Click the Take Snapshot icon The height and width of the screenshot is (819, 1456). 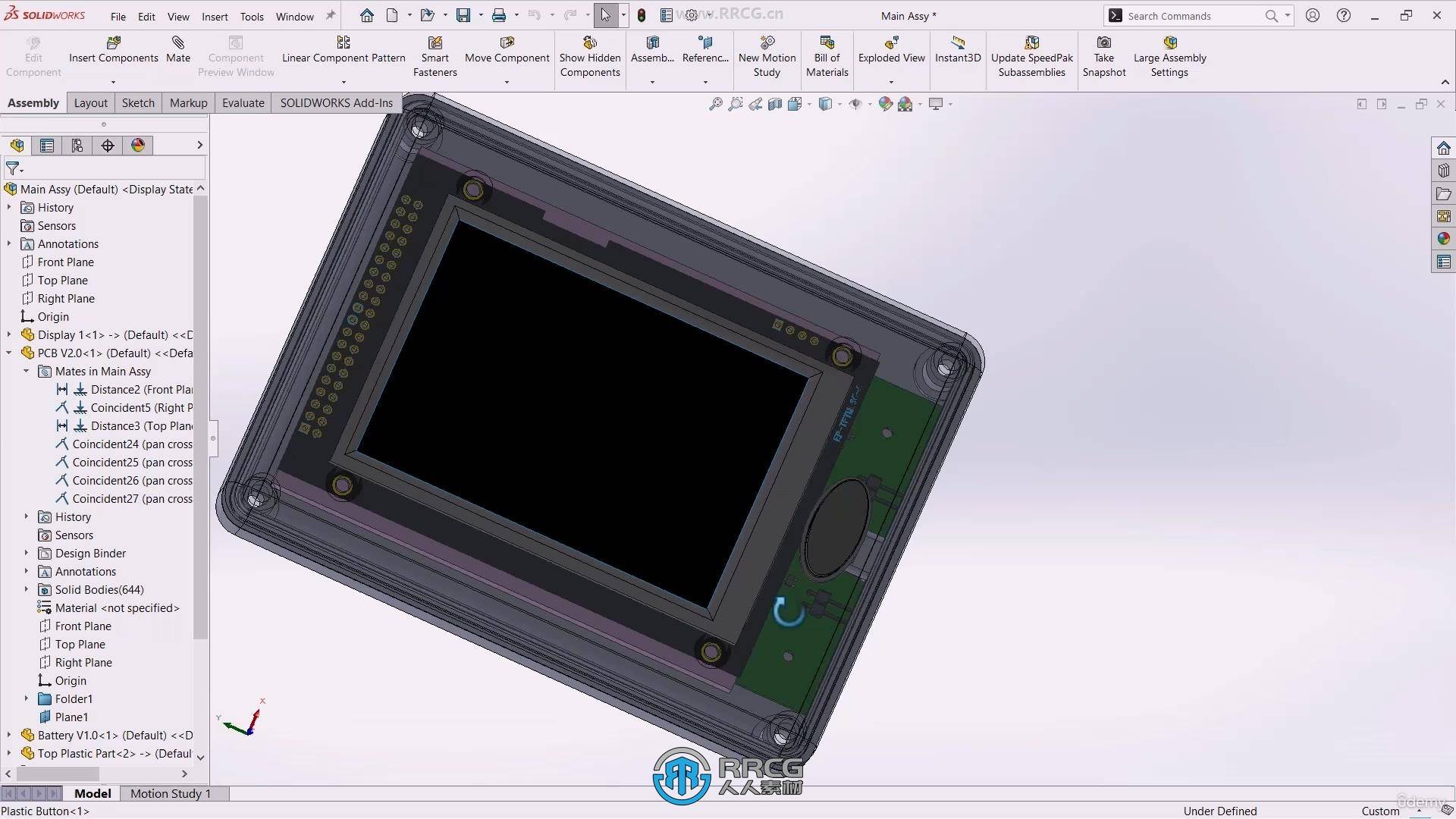click(1103, 43)
